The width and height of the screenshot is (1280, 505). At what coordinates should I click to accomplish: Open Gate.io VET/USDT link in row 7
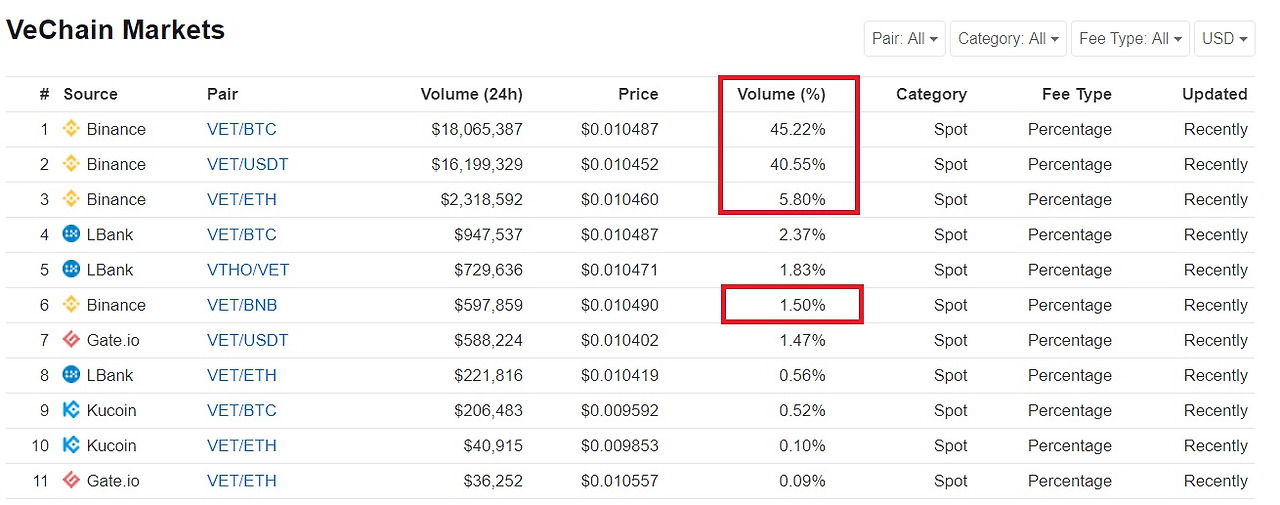coord(247,340)
